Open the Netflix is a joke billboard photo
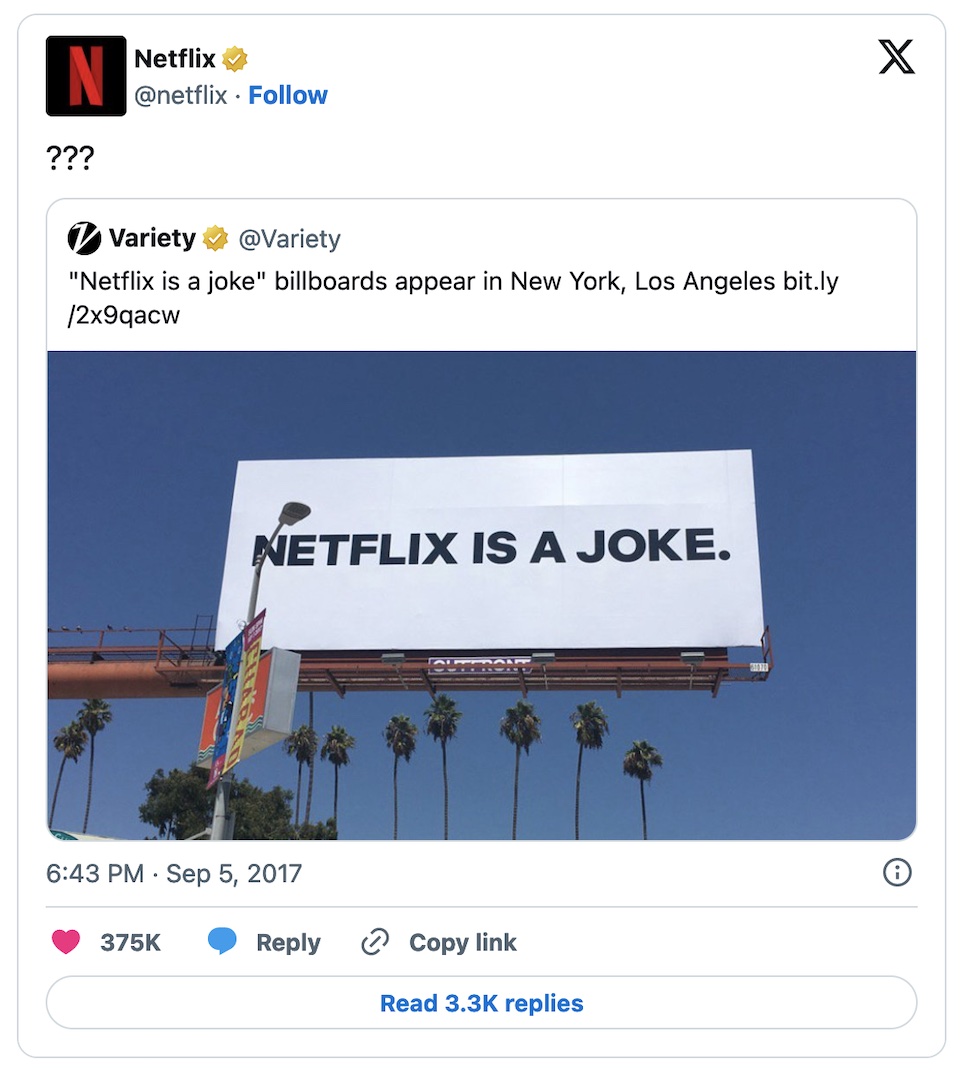 pos(481,595)
